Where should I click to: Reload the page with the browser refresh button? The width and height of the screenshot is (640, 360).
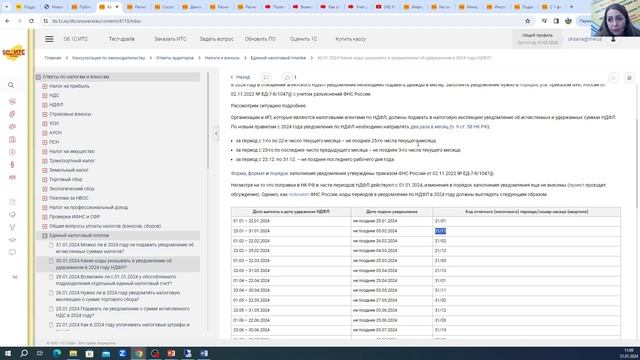coord(31,21)
